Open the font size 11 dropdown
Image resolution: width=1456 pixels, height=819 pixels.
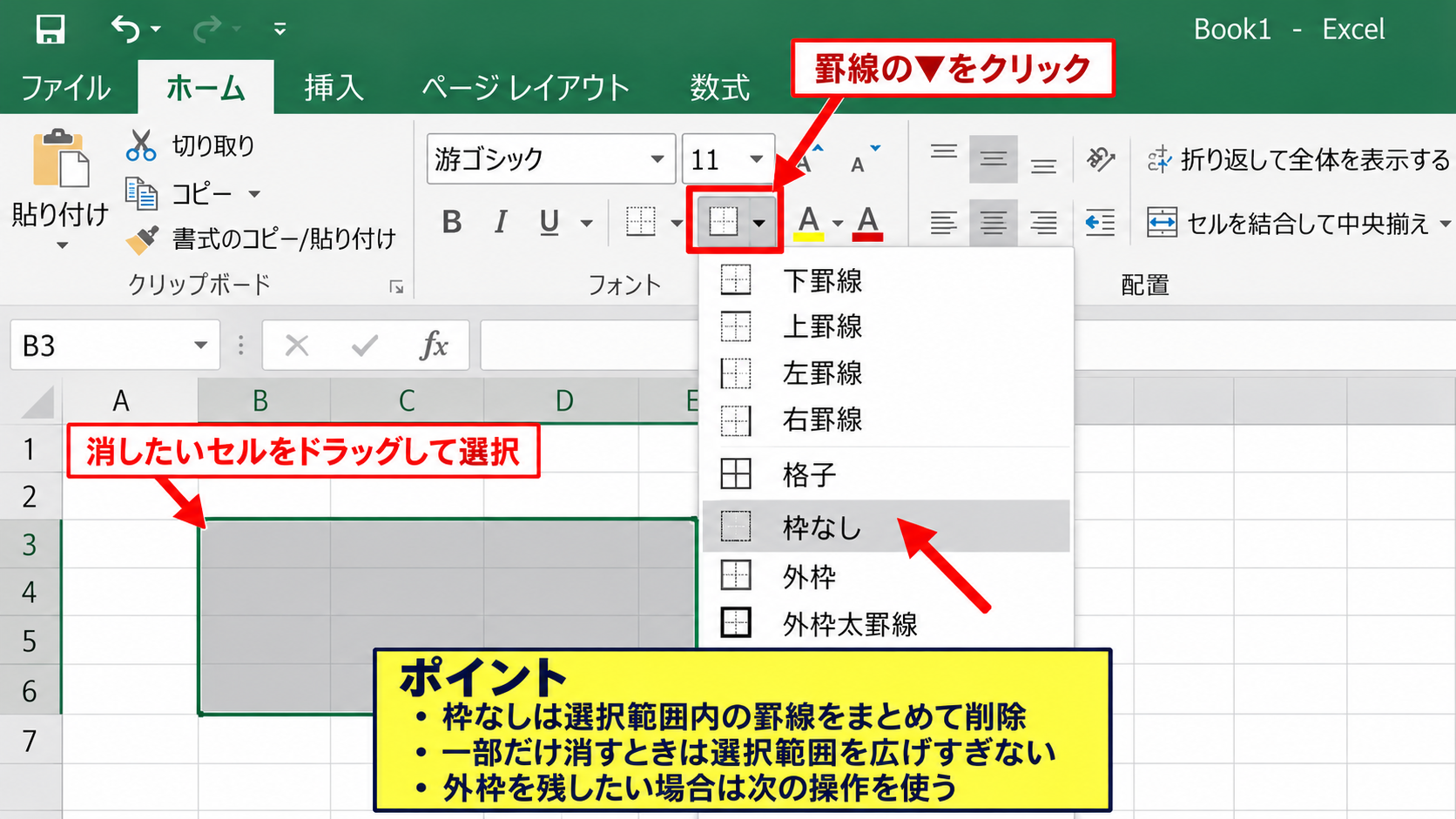pos(756,159)
